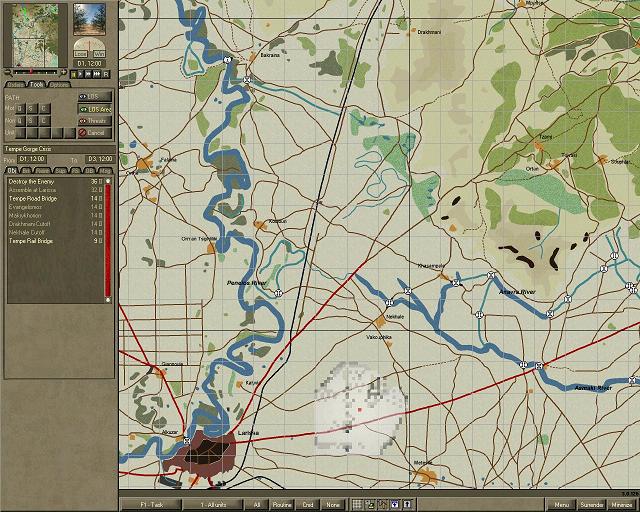The width and height of the screenshot is (640, 512).
Task: Open the OB tab
Action: coord(89,171)
